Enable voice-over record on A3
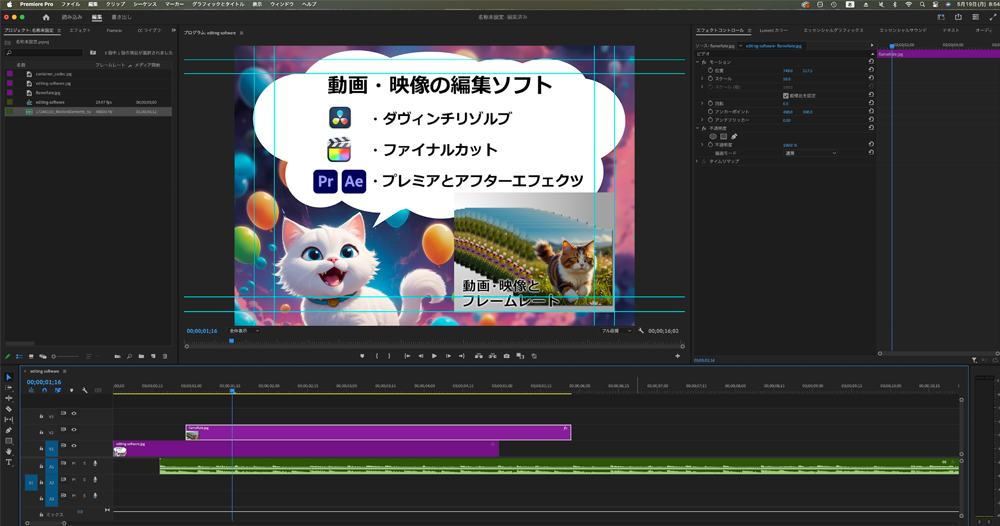 click(x=95, y=495)
